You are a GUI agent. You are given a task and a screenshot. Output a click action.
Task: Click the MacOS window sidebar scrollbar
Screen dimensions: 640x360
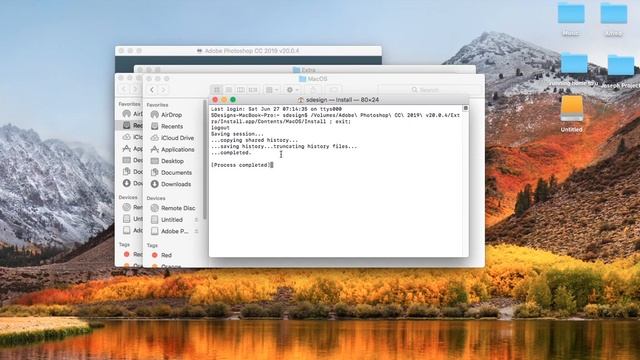point(204,159)
